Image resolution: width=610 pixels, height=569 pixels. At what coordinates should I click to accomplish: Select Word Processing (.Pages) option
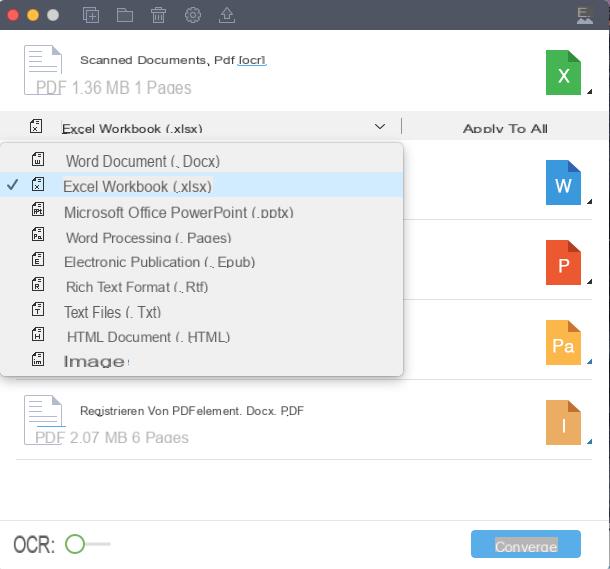pyautogui.click(x=202, y=237)
